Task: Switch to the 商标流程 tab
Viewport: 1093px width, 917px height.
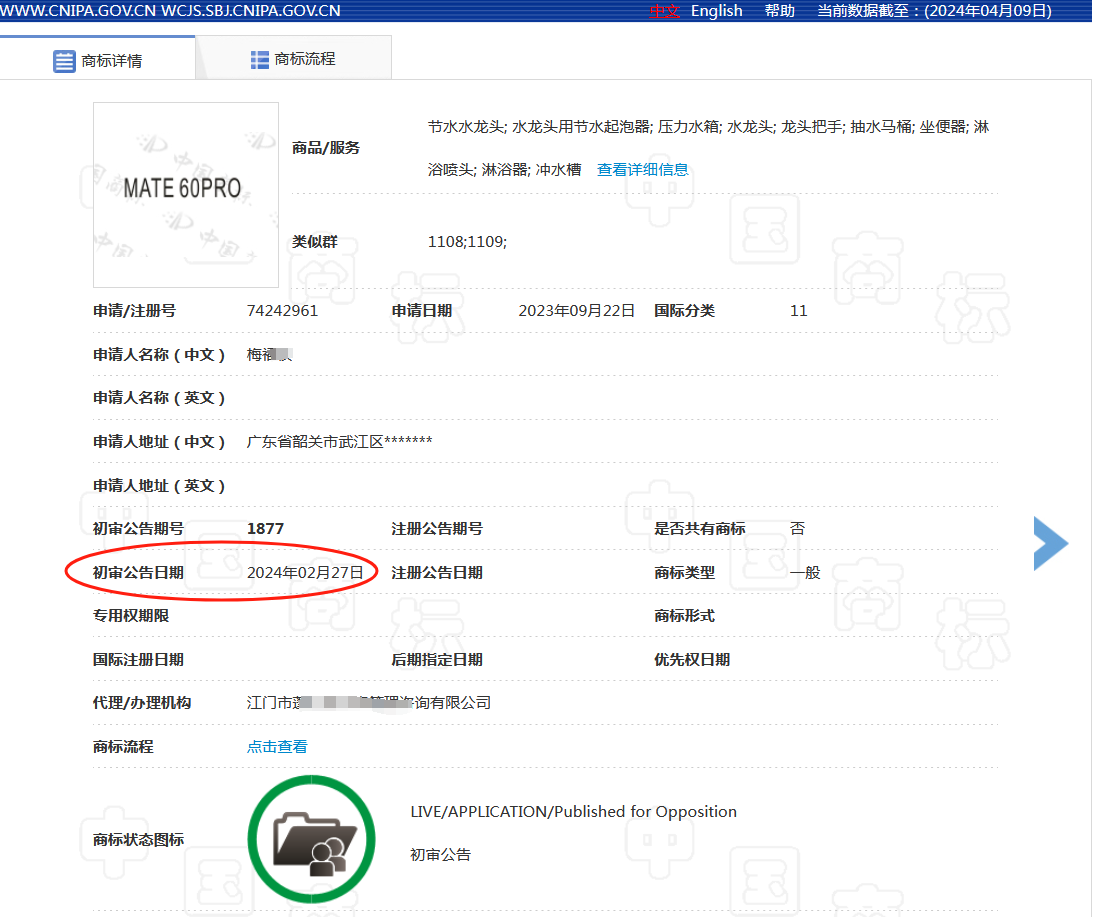Action: point(293,59)
